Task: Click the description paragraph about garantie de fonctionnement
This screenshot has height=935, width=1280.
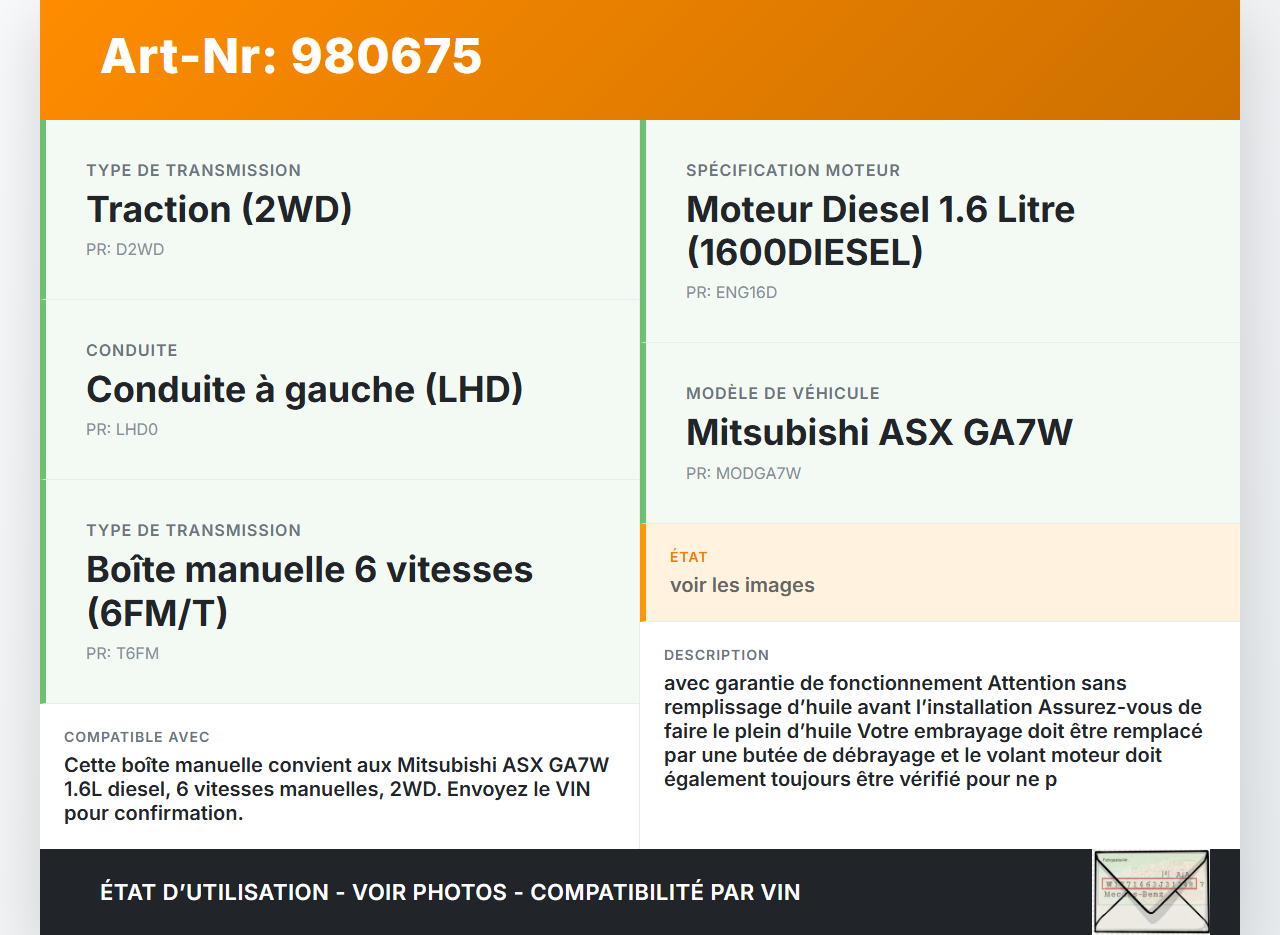Action: 933,731
